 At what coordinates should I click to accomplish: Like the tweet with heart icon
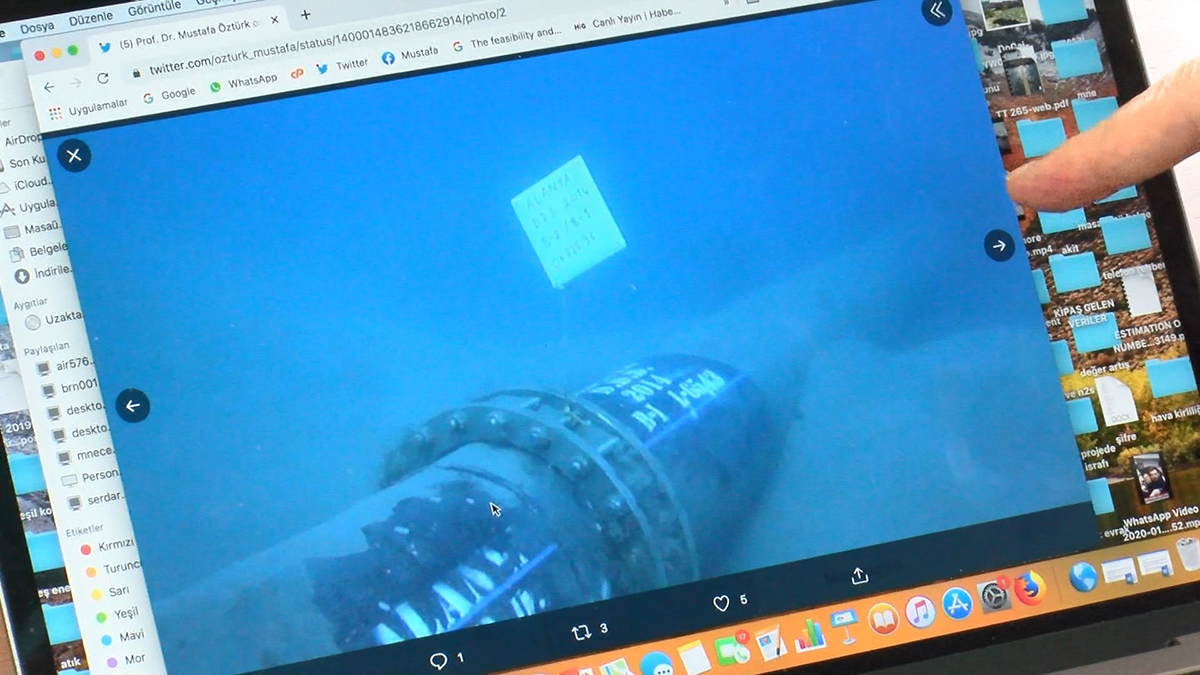(721, 603)
